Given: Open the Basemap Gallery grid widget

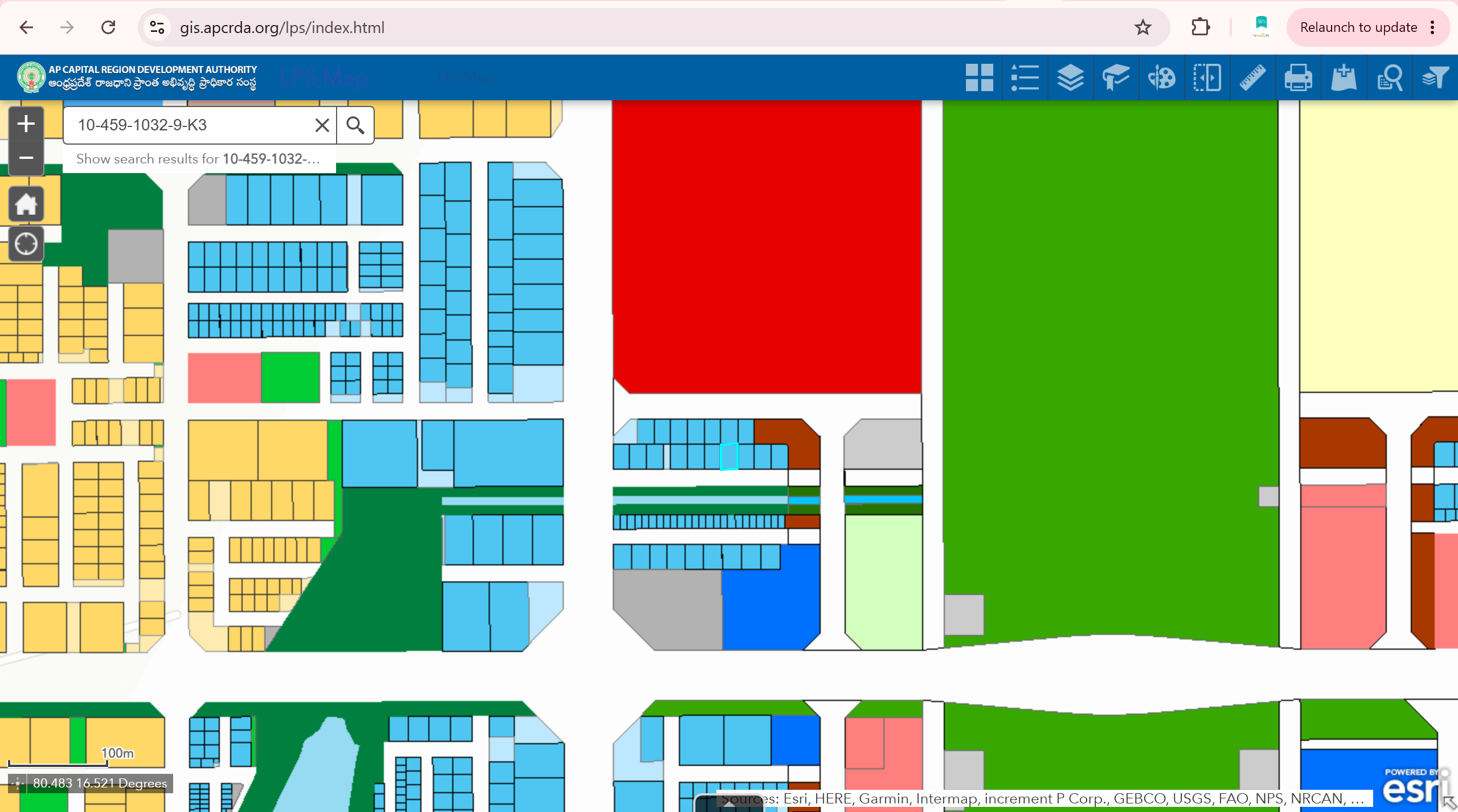Looking at the screenshot, I should pos(979,78).
